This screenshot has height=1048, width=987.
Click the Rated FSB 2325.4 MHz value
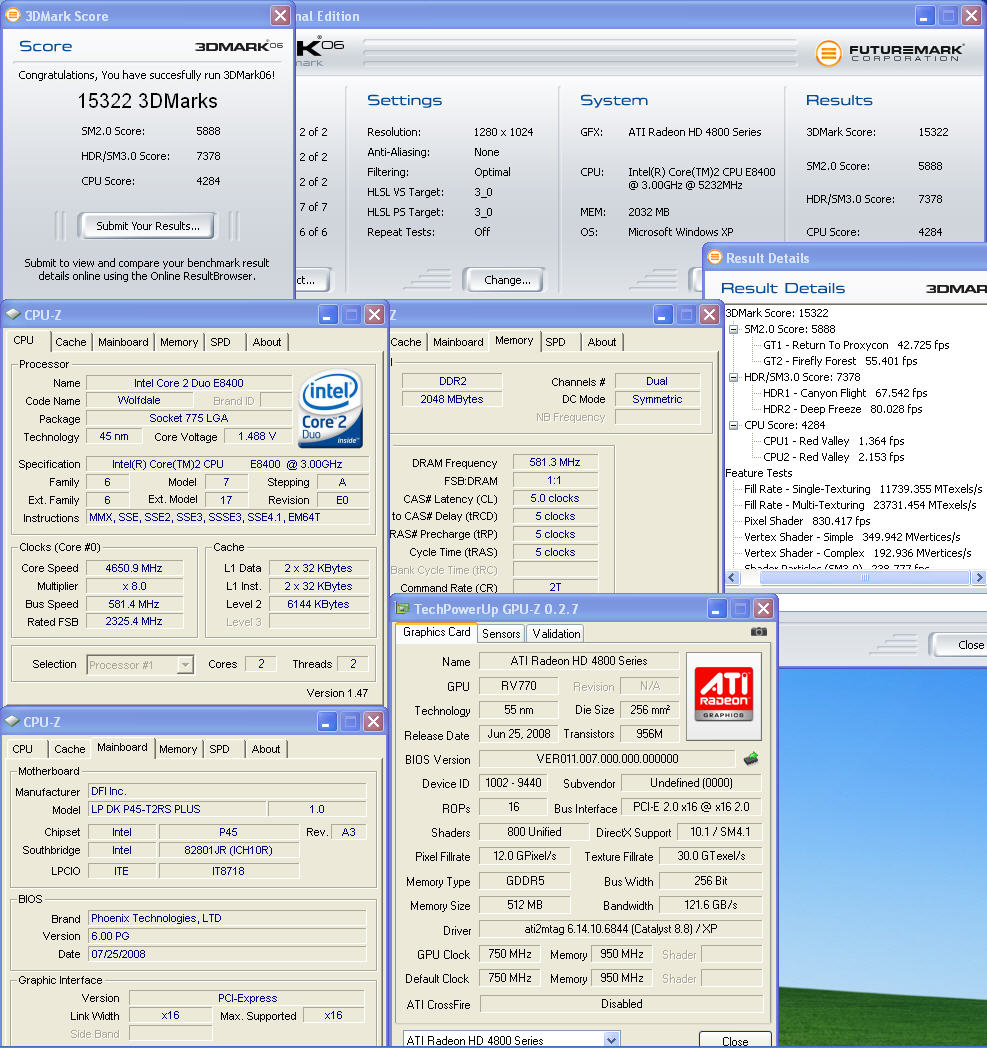click(x=134, y=622)
